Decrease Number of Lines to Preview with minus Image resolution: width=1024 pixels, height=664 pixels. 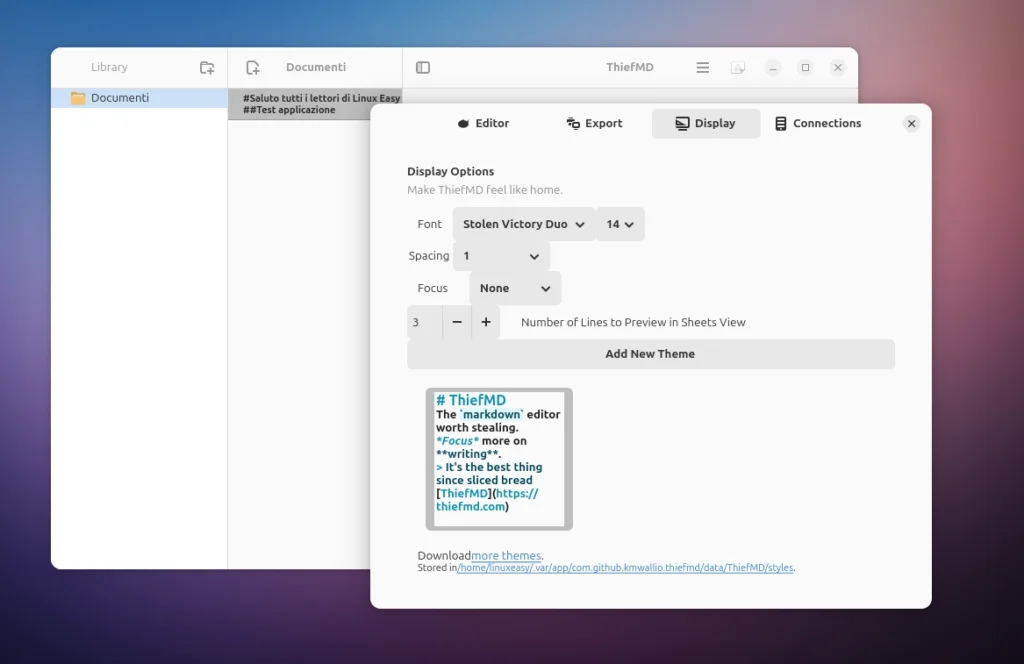tap(457, 322)
